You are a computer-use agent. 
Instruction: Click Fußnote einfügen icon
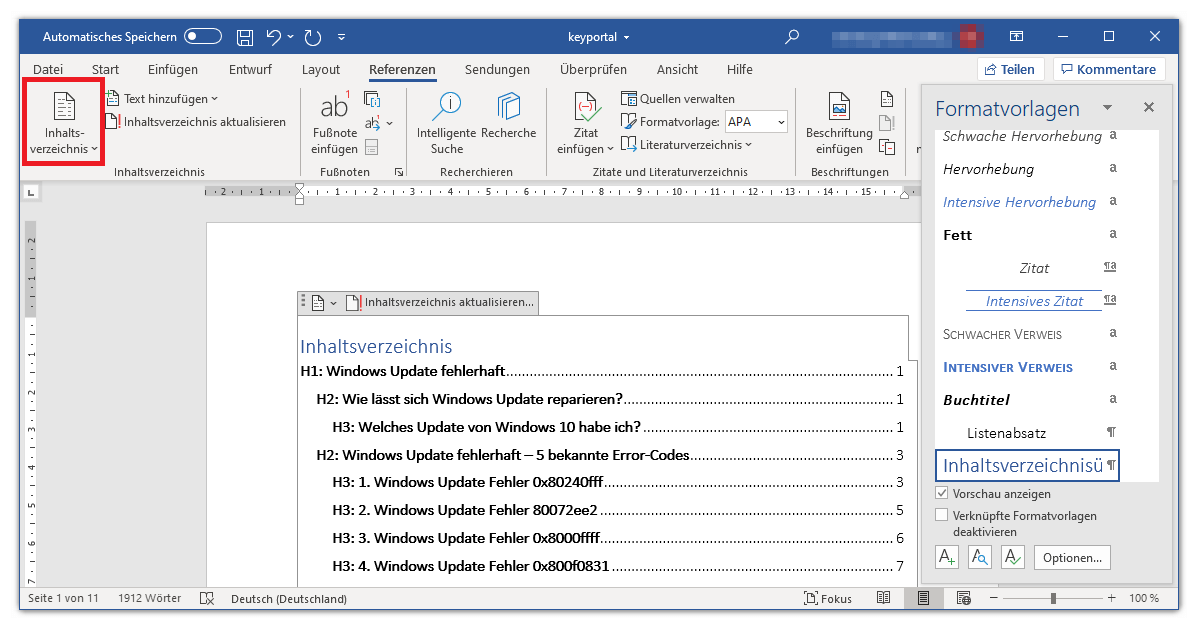coord(334,122)
